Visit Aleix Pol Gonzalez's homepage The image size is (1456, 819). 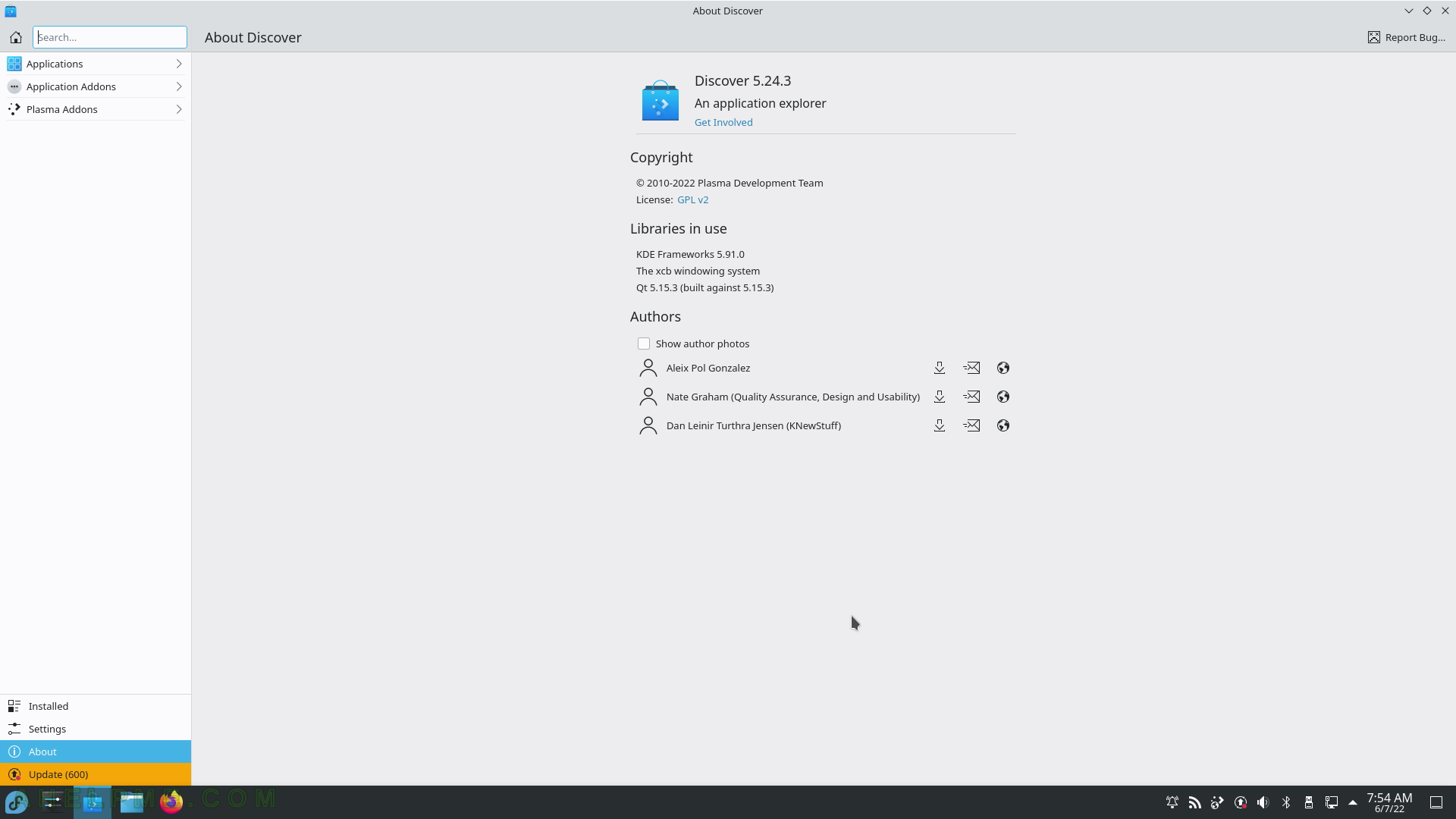(x=1003, y=368)
